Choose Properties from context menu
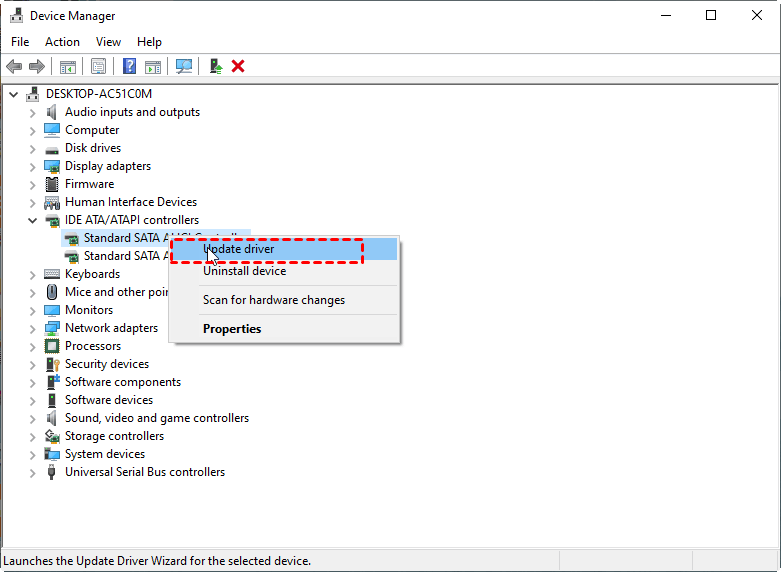 284,329
